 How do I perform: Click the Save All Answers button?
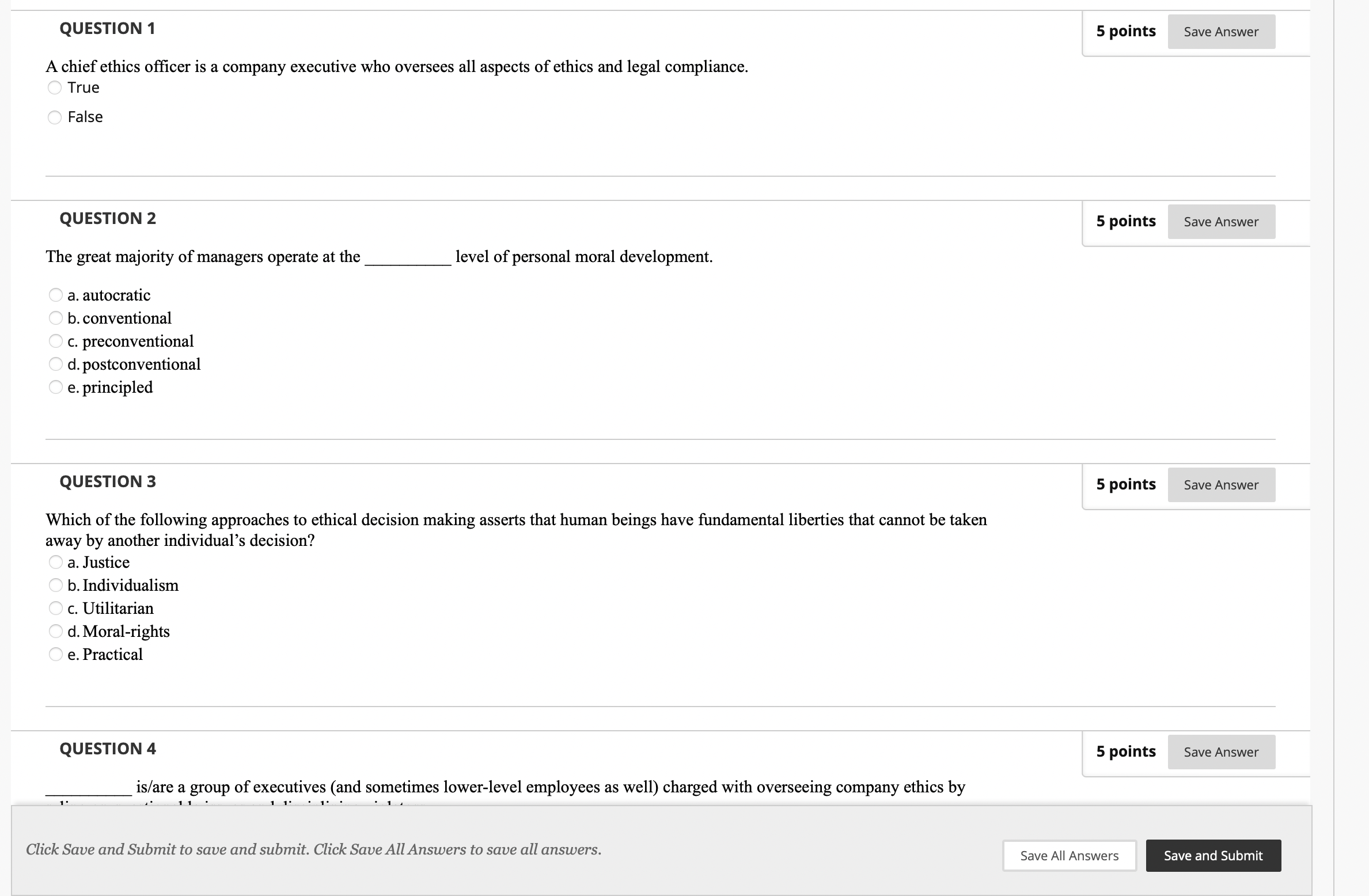tap(1069, 856)
